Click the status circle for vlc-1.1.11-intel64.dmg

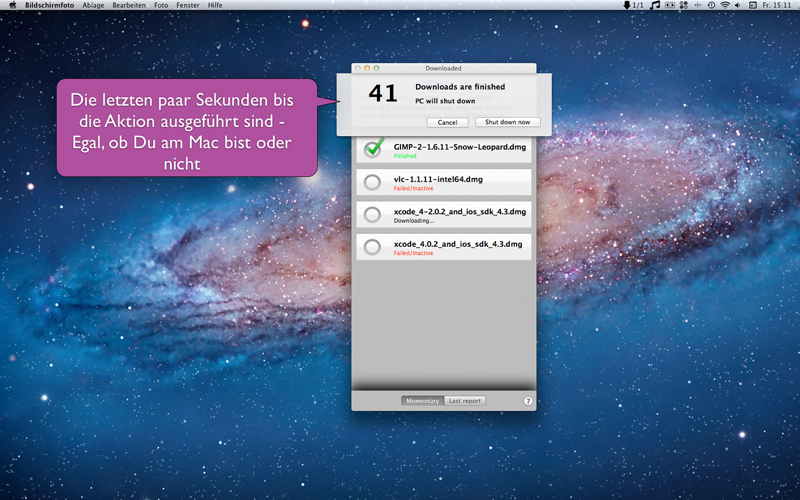[372, 182]
